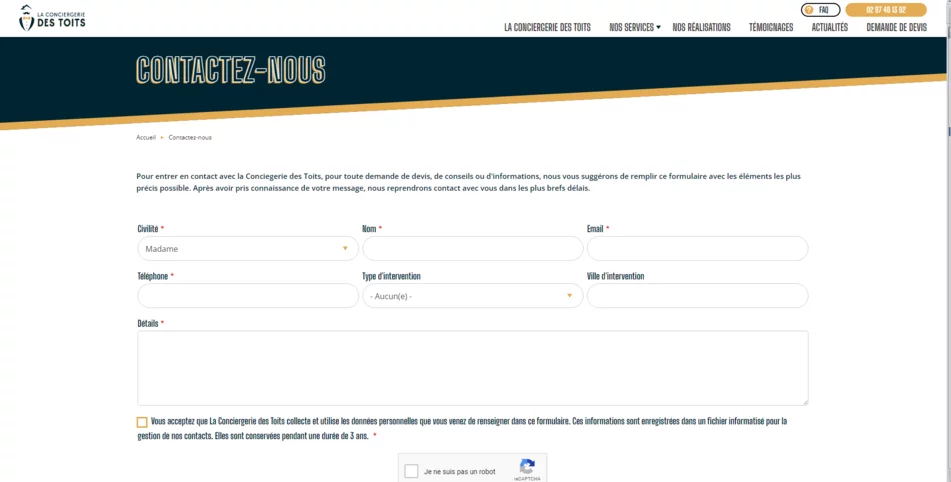Open the Civilité dropdown showing Madame
The width and height of the screenshot is (951, 482).
[x=247, y=249]
